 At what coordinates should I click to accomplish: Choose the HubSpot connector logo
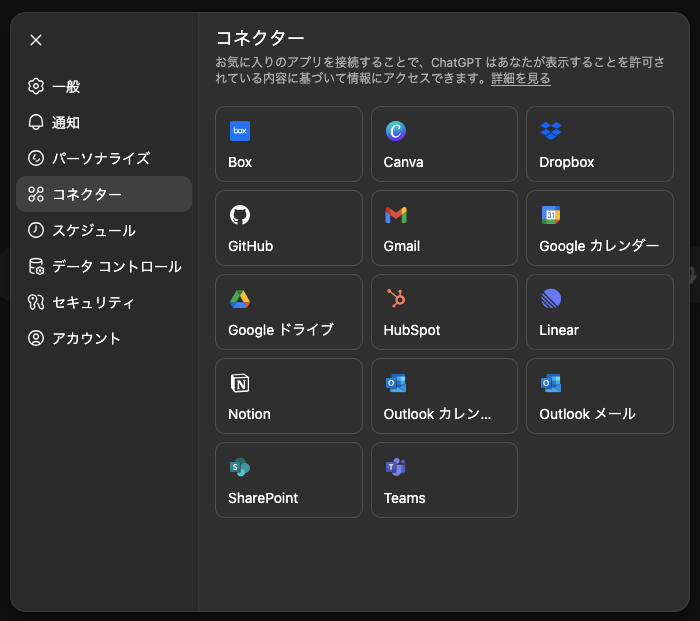[x=396, y=298]
